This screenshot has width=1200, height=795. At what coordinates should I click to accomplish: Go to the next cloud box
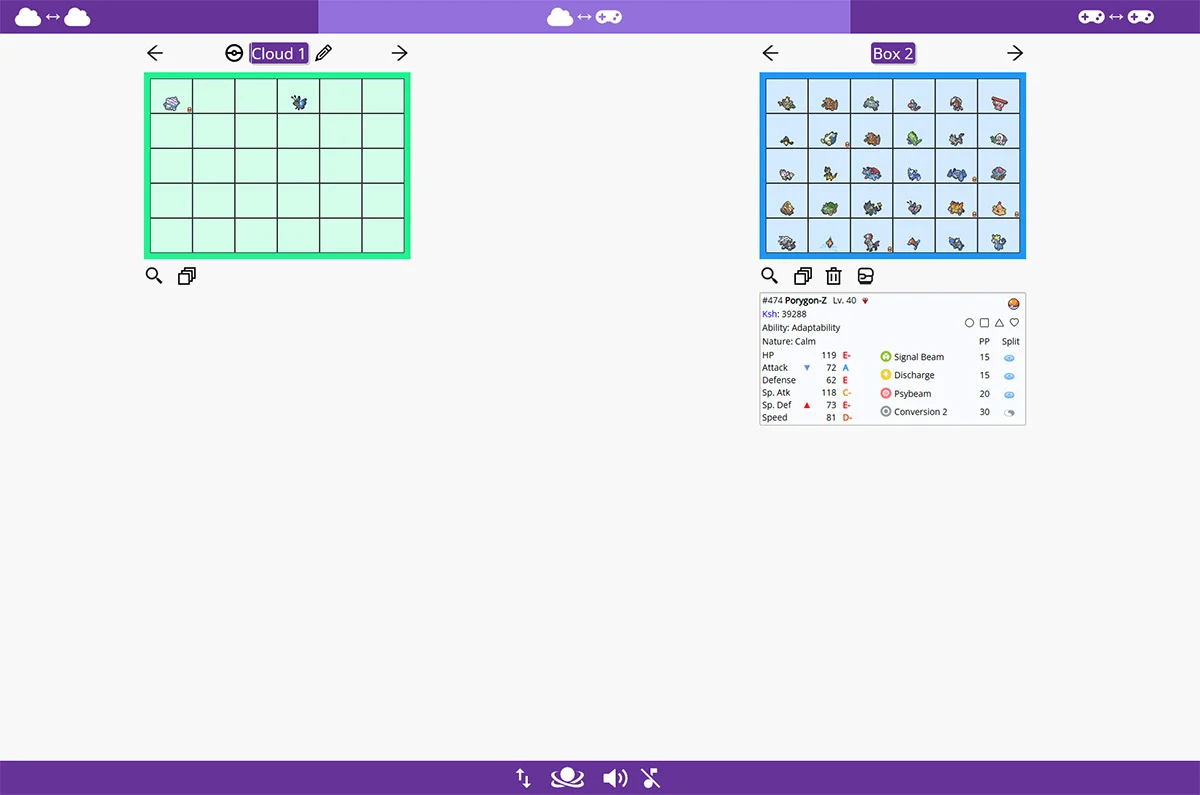399,54
